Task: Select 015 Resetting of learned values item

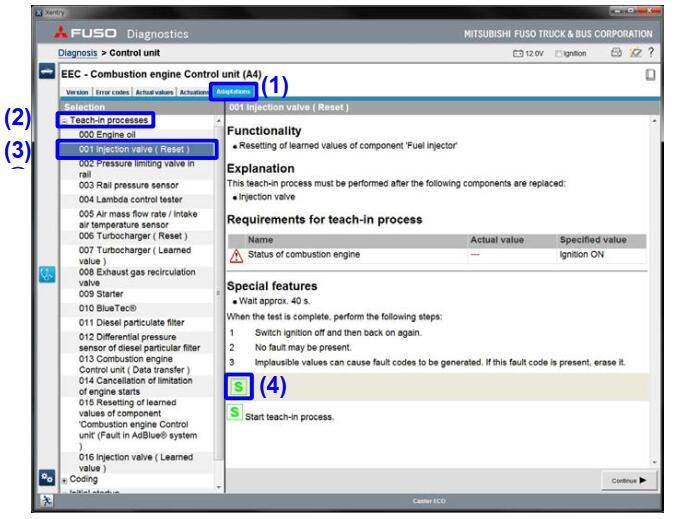Action: point(136,424)
